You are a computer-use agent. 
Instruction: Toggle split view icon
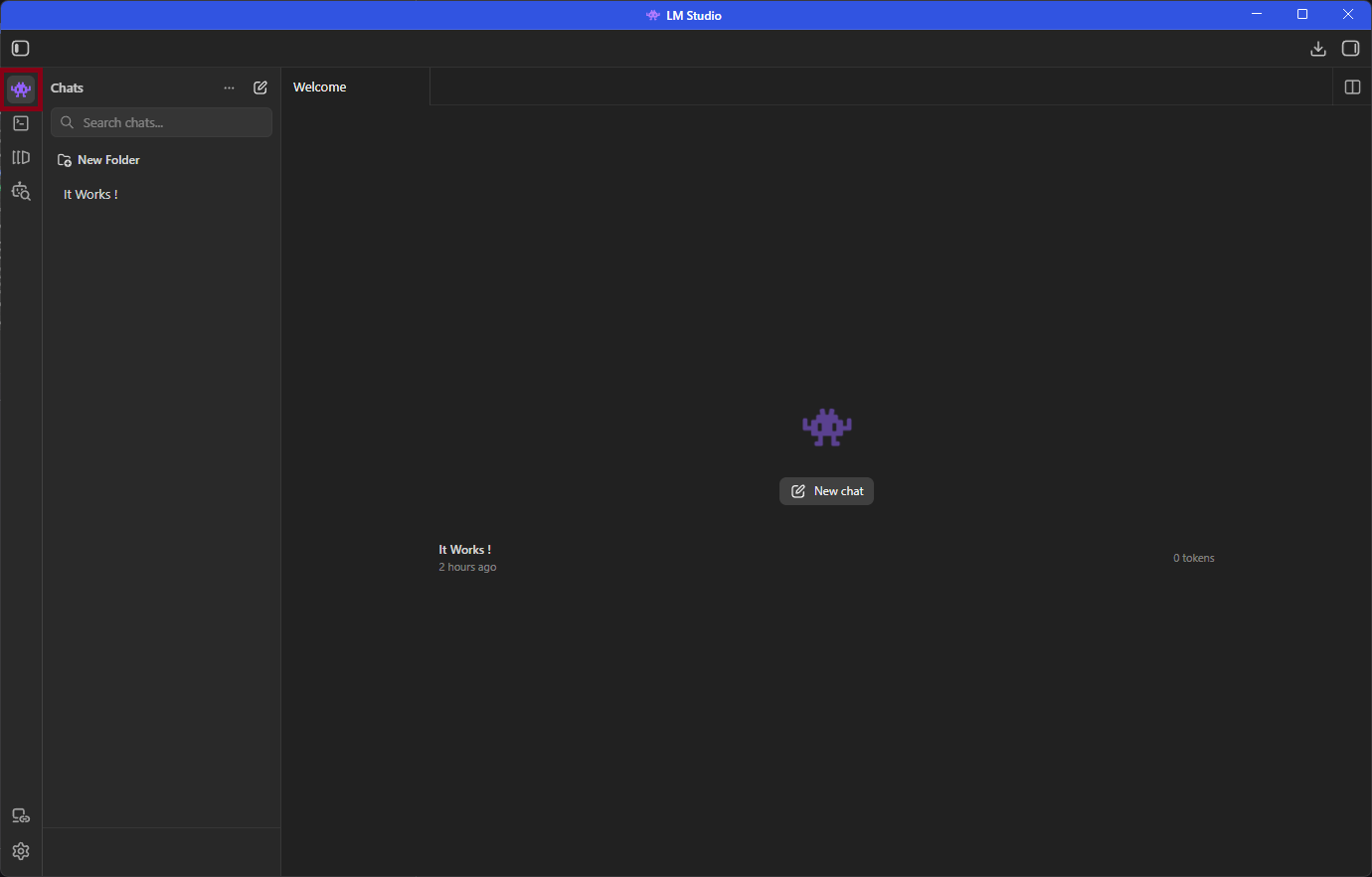point(1352,88)
